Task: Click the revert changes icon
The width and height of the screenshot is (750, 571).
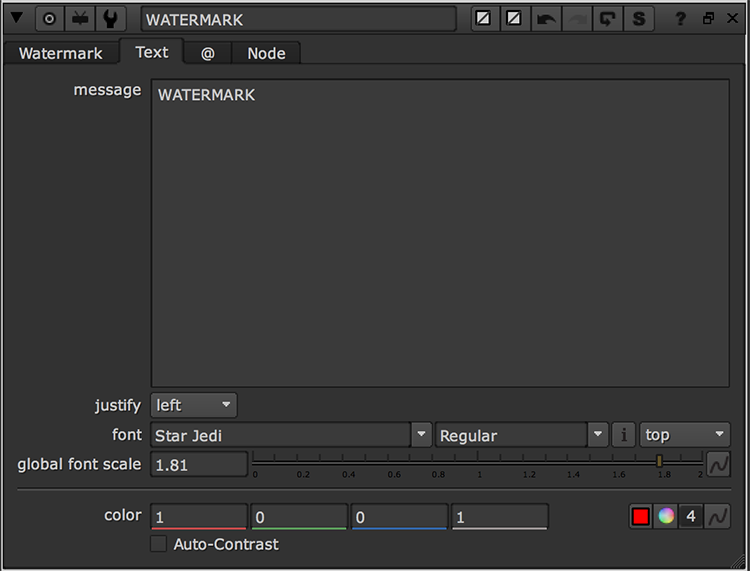Action: coord(607,19)
